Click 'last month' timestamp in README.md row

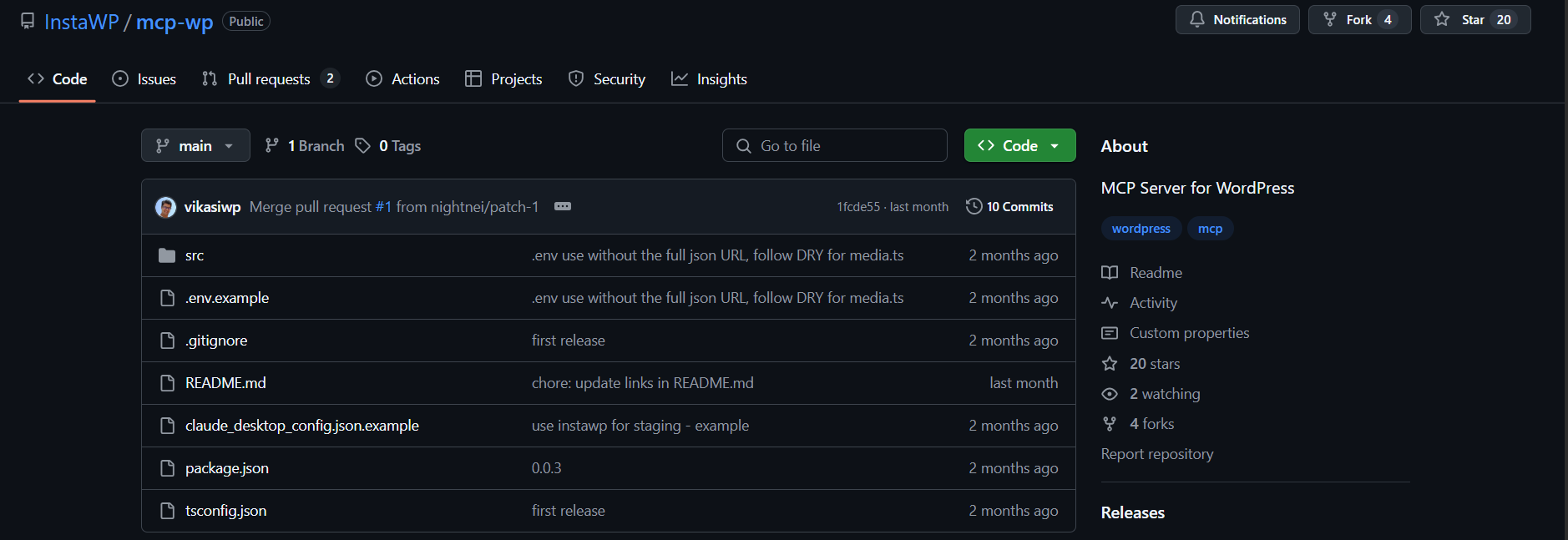(1024, 383)
